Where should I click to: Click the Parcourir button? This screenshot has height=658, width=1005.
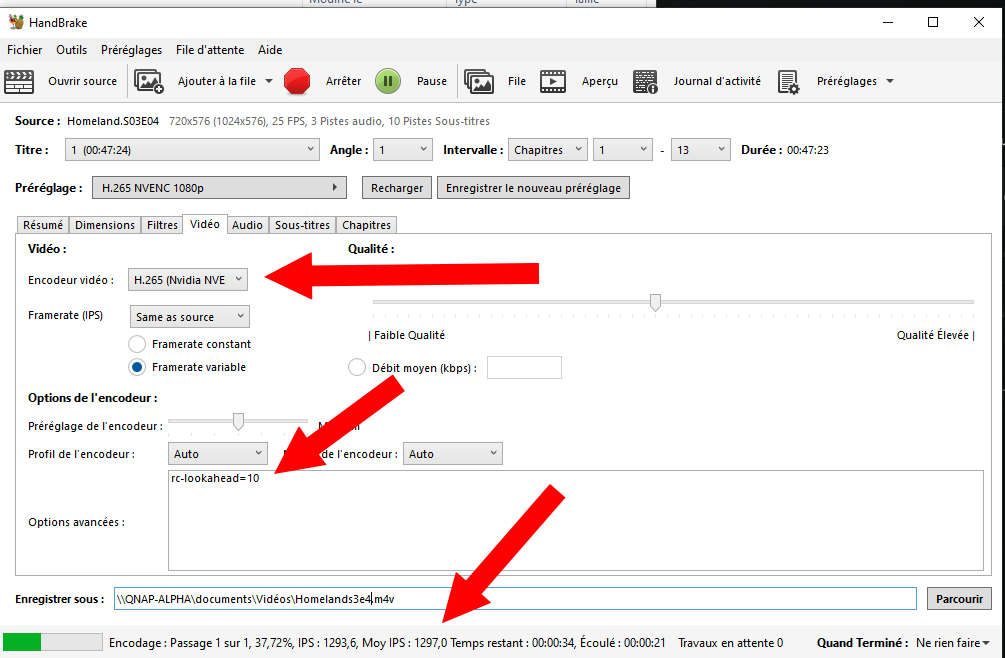click(959, 599)
